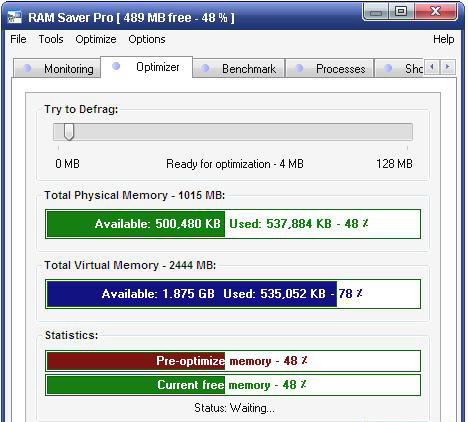Click the 'Statistics:' group label
This screenshot has height=422, width=468.
[71, 335]
